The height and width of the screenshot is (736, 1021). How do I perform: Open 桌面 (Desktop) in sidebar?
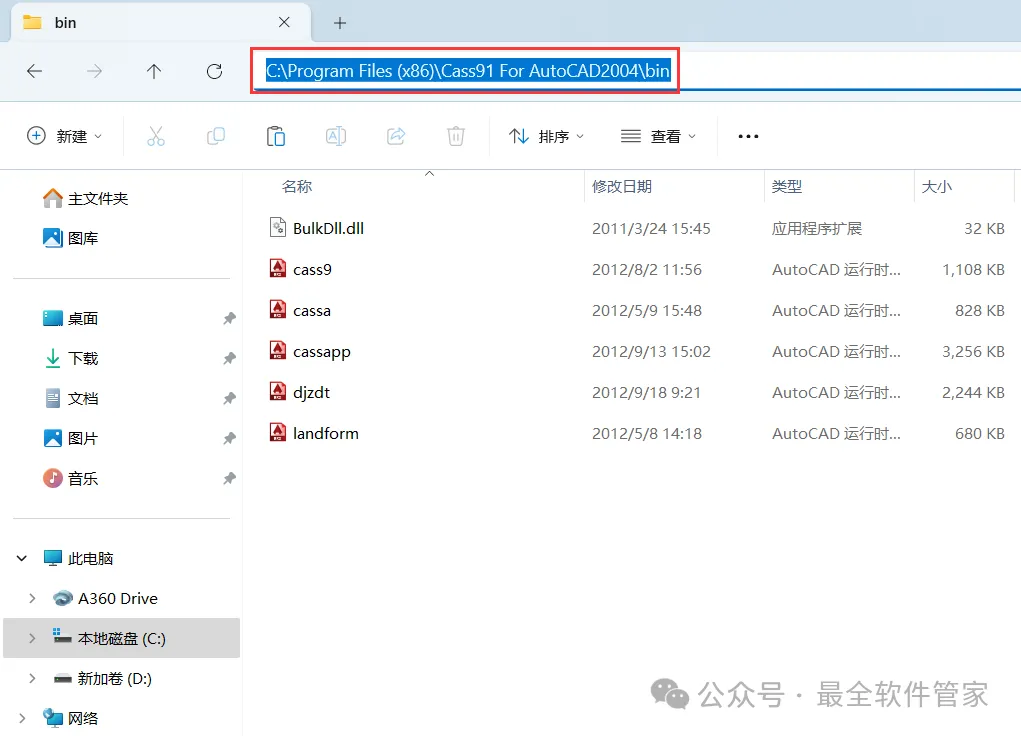[70, 318]
